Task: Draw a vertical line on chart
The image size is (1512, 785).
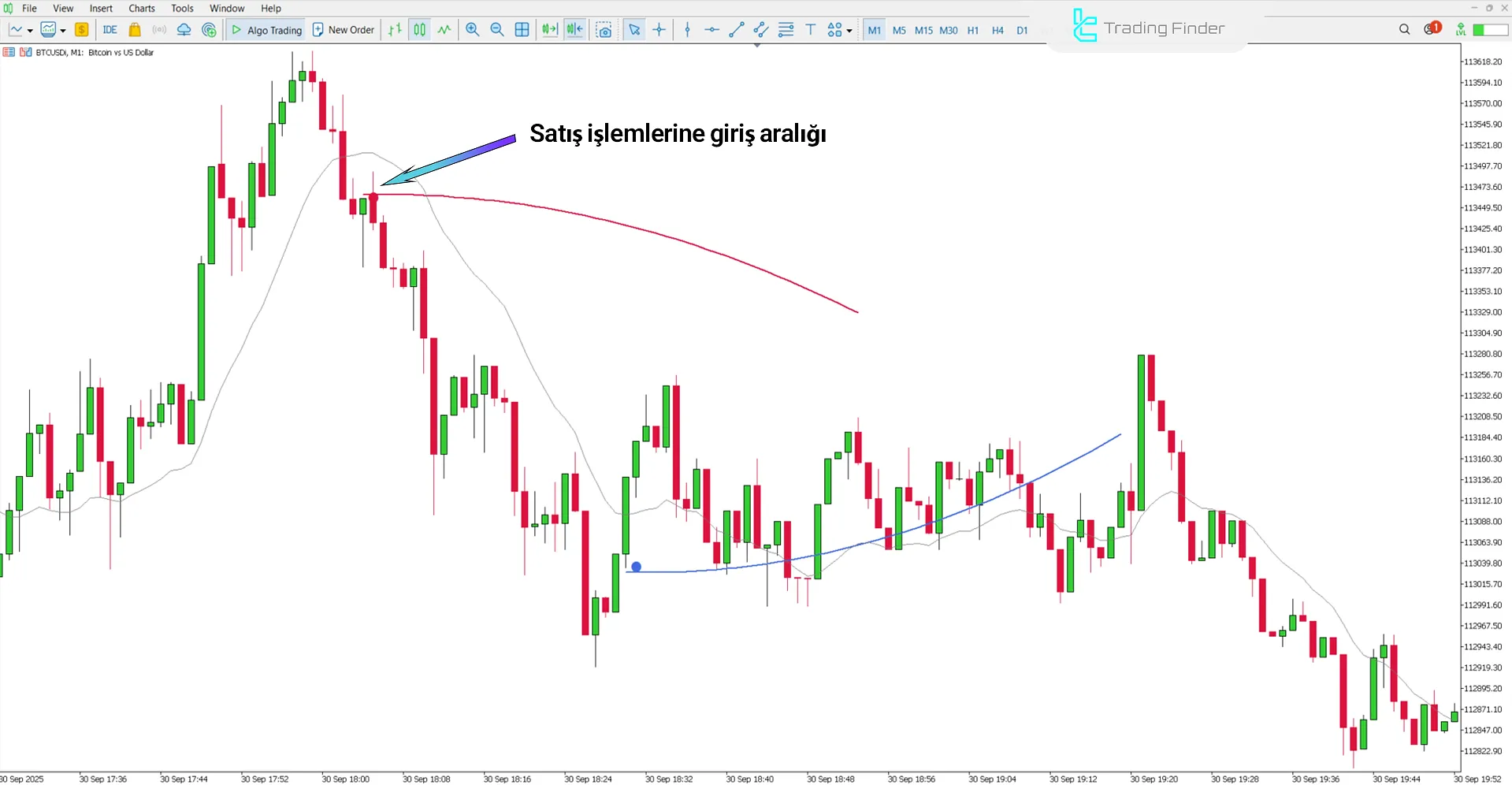Action: coord(687,30)
